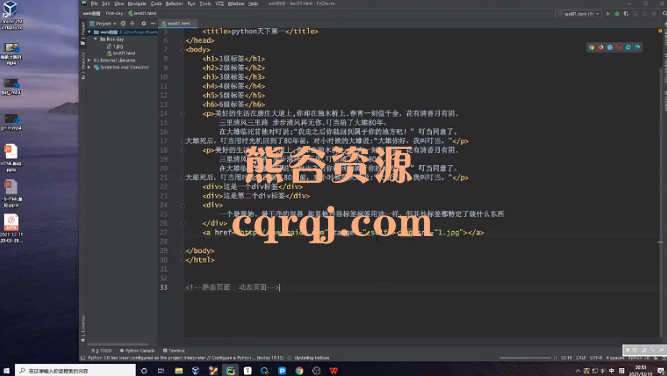Open page in Safari from browser popup
Viewport: 667px width, 376px height.
coord(610,47)
